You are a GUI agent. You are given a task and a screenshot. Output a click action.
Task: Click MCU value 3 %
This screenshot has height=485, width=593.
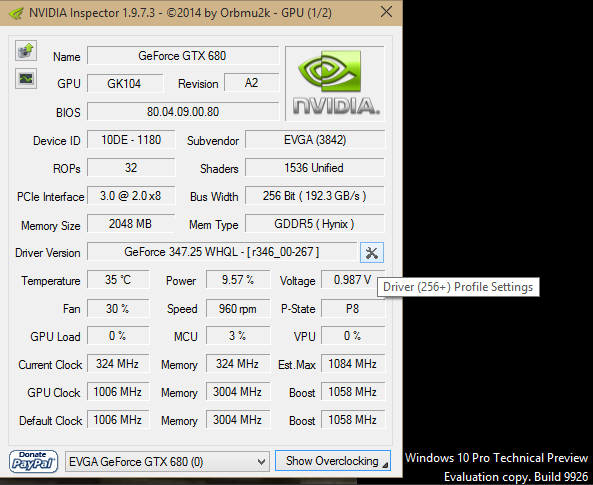tap(238, 336)
